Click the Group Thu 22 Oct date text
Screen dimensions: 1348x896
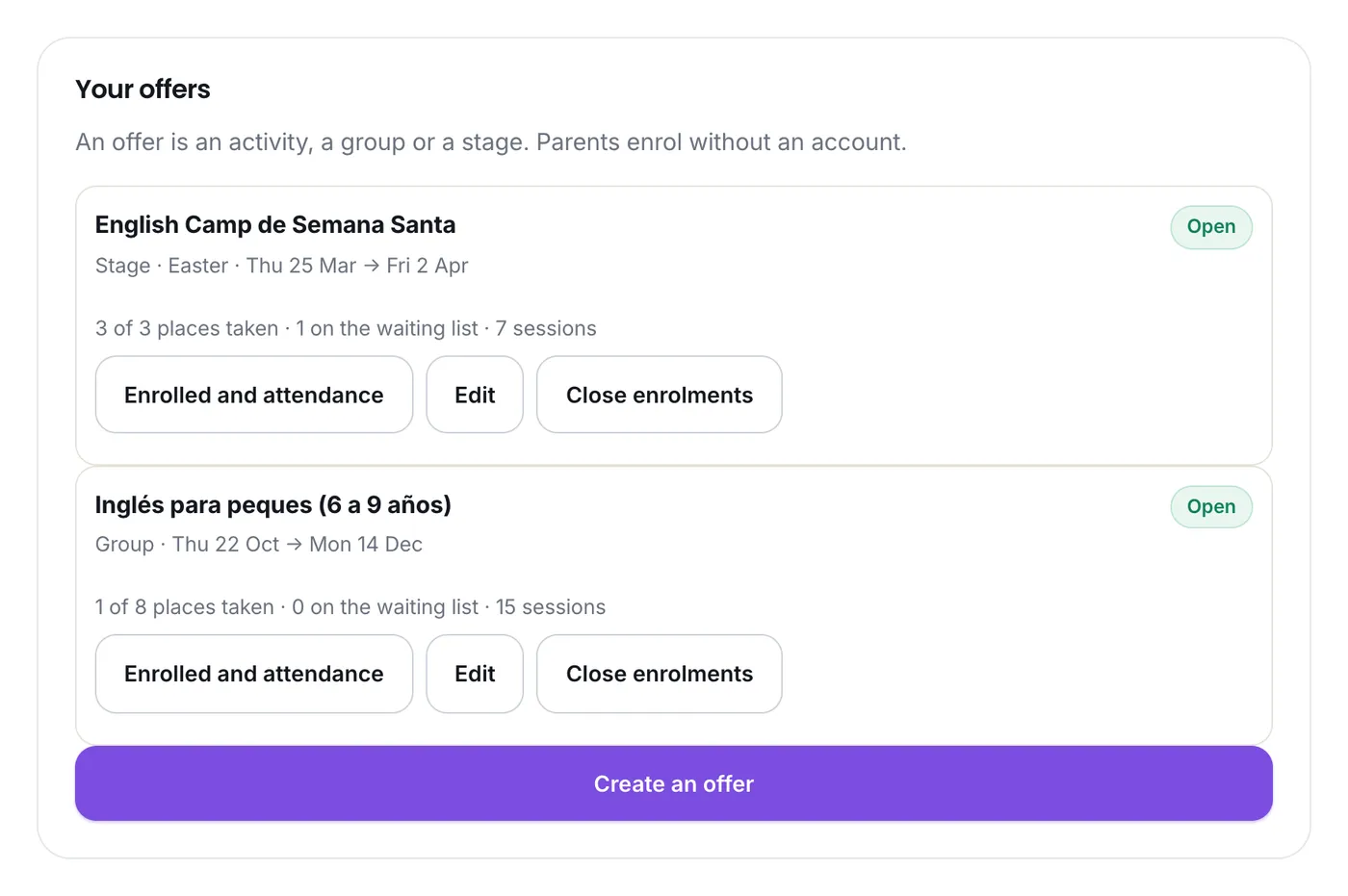click(x=259, y=545)
